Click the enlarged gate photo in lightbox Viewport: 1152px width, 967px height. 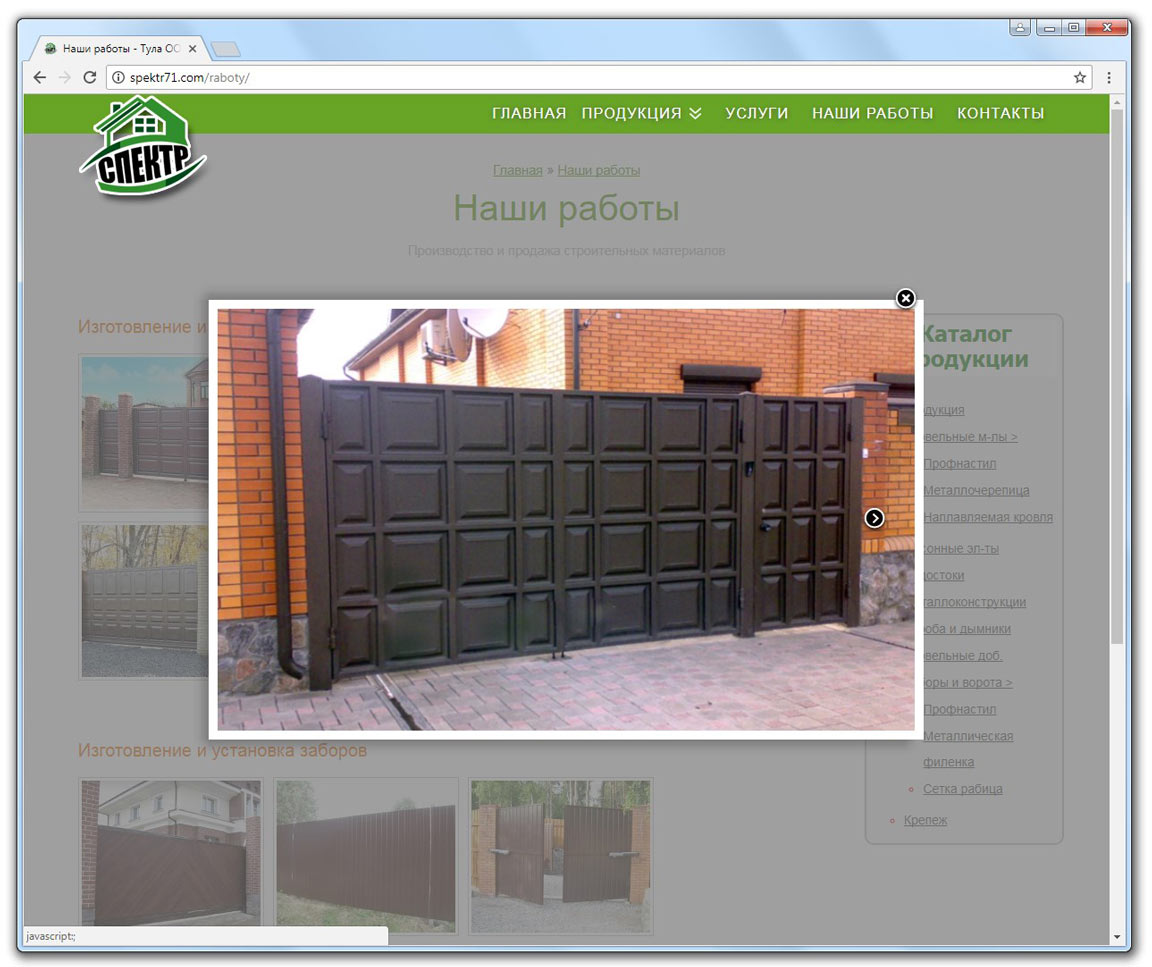tap(566, 519)
